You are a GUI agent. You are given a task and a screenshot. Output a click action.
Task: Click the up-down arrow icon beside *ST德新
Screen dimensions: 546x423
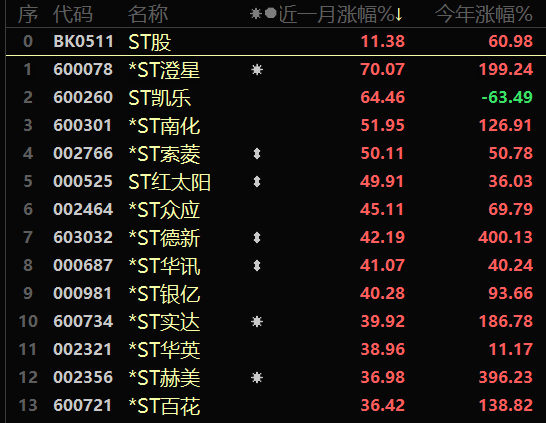257,237
